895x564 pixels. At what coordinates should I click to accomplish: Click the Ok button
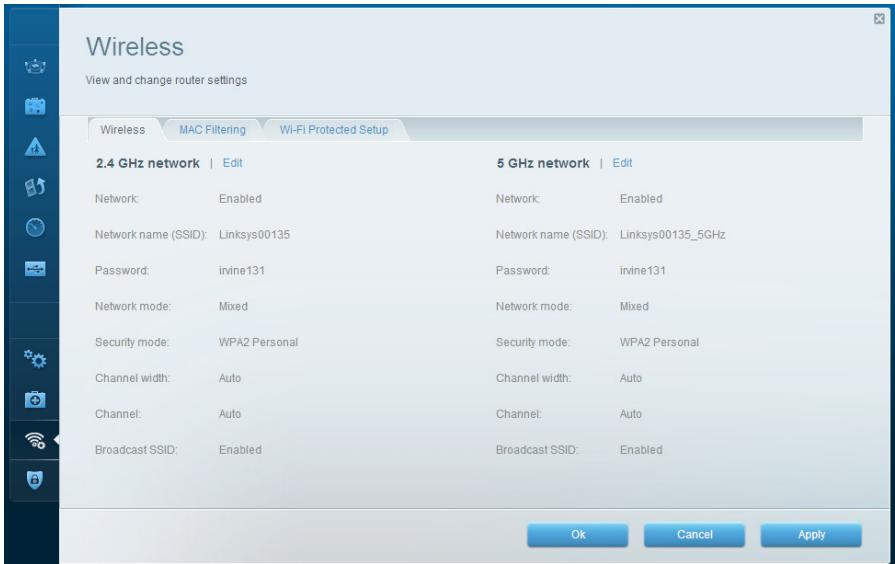point(578,535)
